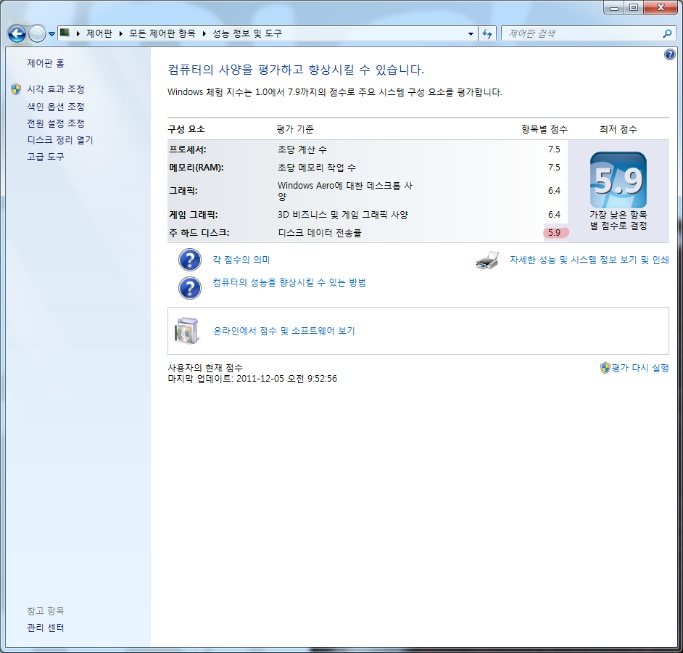
Task: Open help via the blue question icon
Action: tap(669, 54)
